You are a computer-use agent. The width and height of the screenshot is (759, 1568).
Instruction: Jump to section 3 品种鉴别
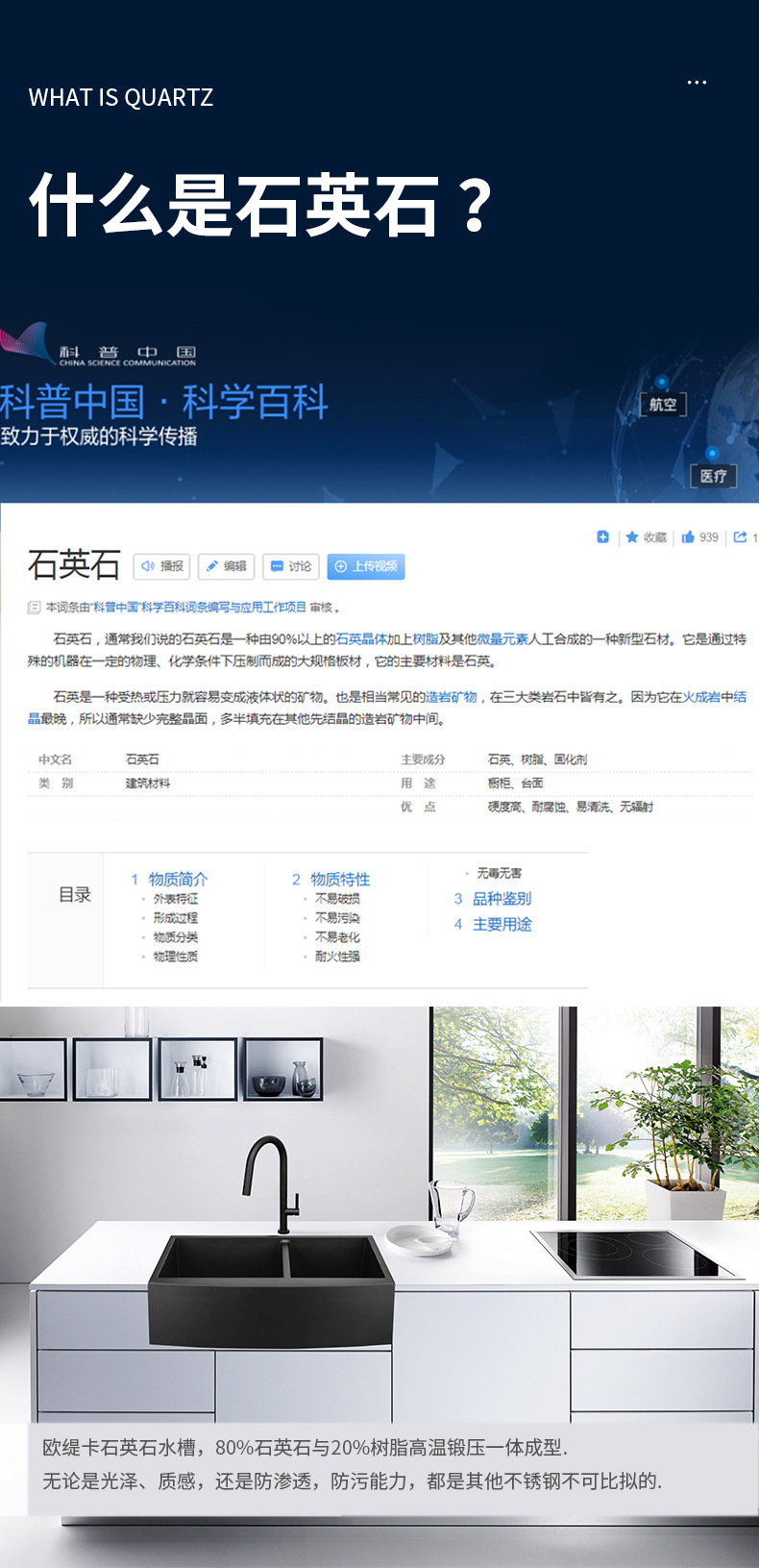click(493, 898)
